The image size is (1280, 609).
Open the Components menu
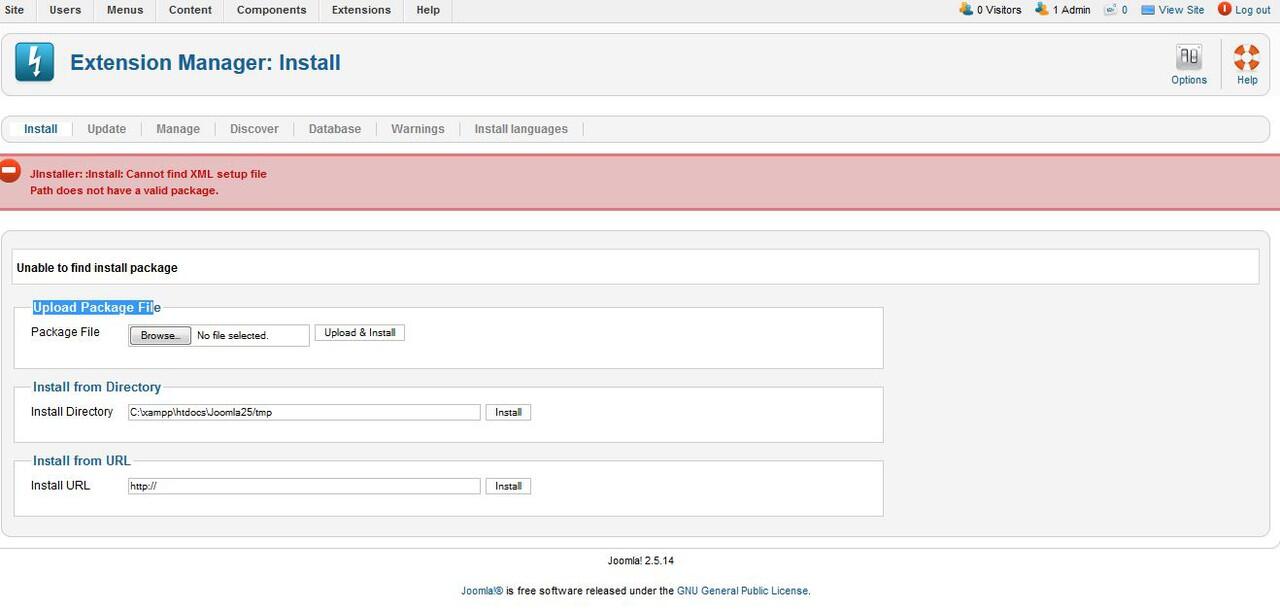coord(272,10)
